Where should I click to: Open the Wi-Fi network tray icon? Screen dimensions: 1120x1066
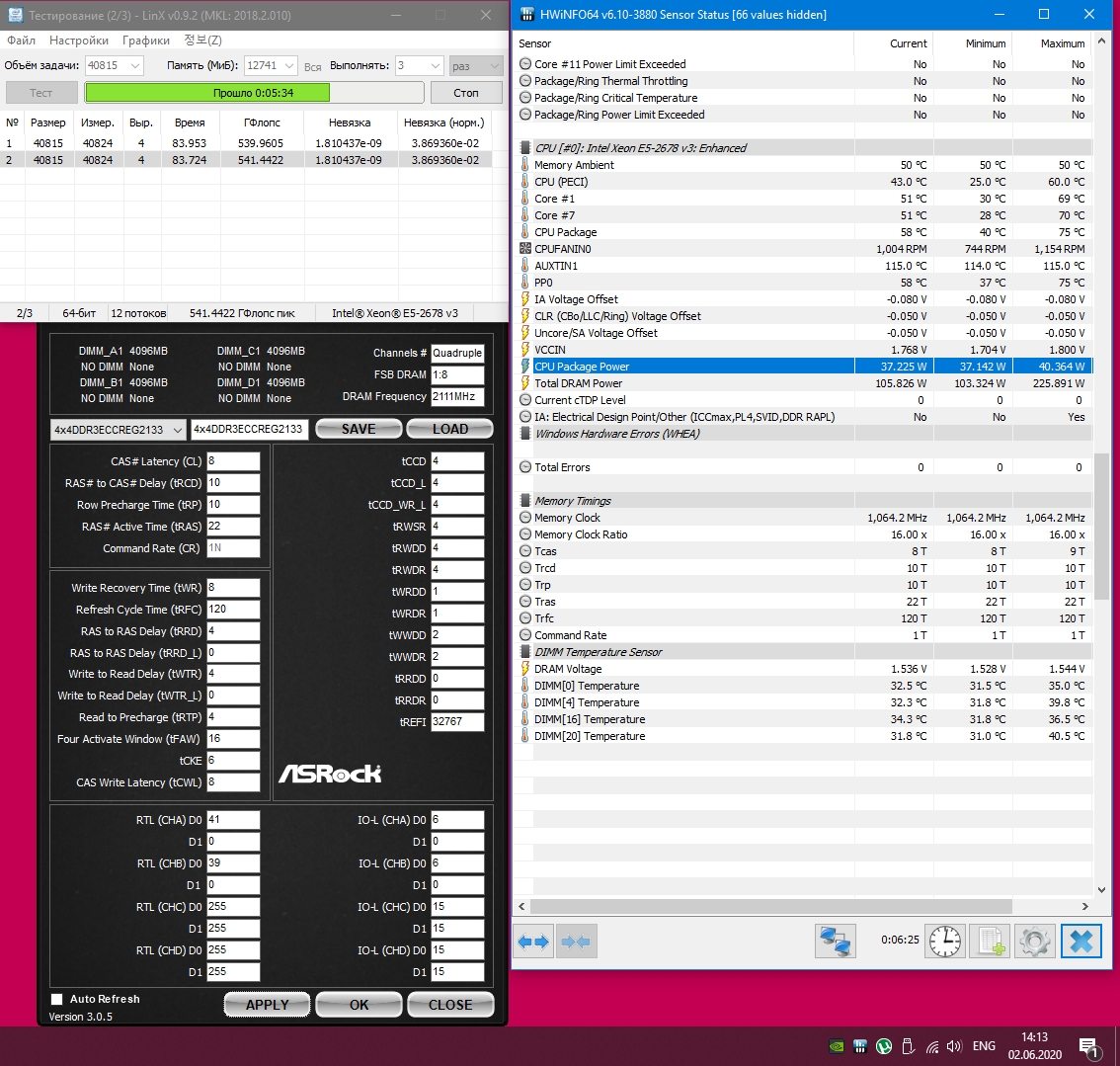932,1046
